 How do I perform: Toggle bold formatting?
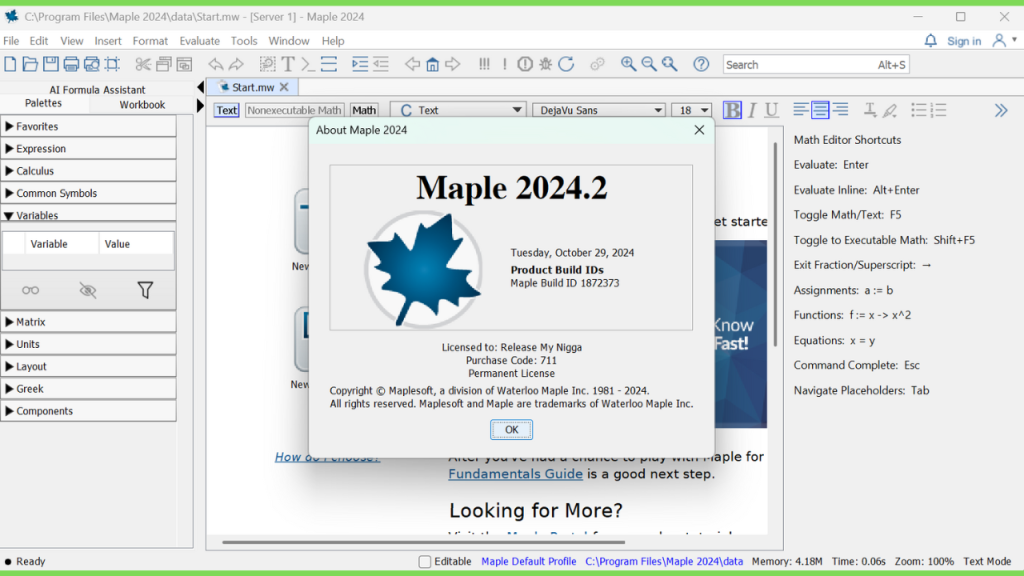[732, 110]
